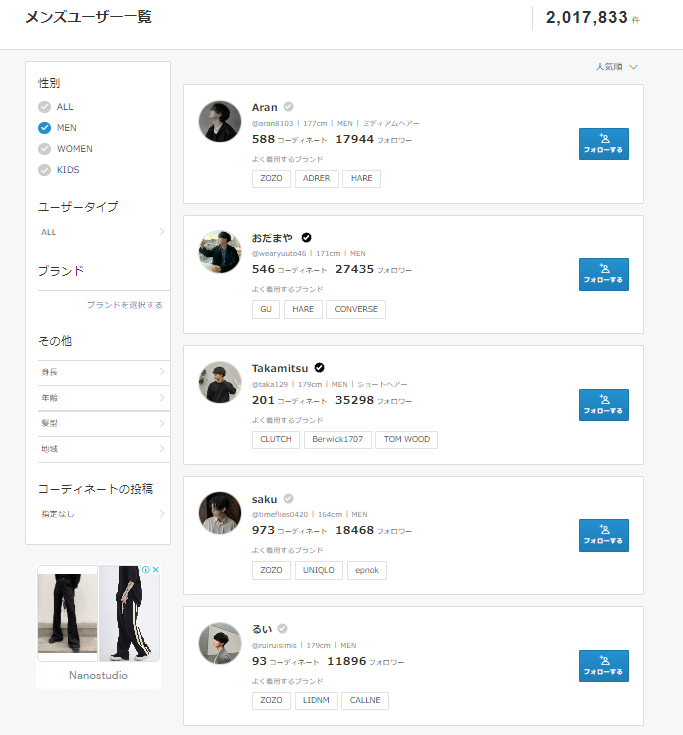Click the HARE brand tag on Aran's card
The width and height of the screenshot is (683, 735).
(361, 179)
